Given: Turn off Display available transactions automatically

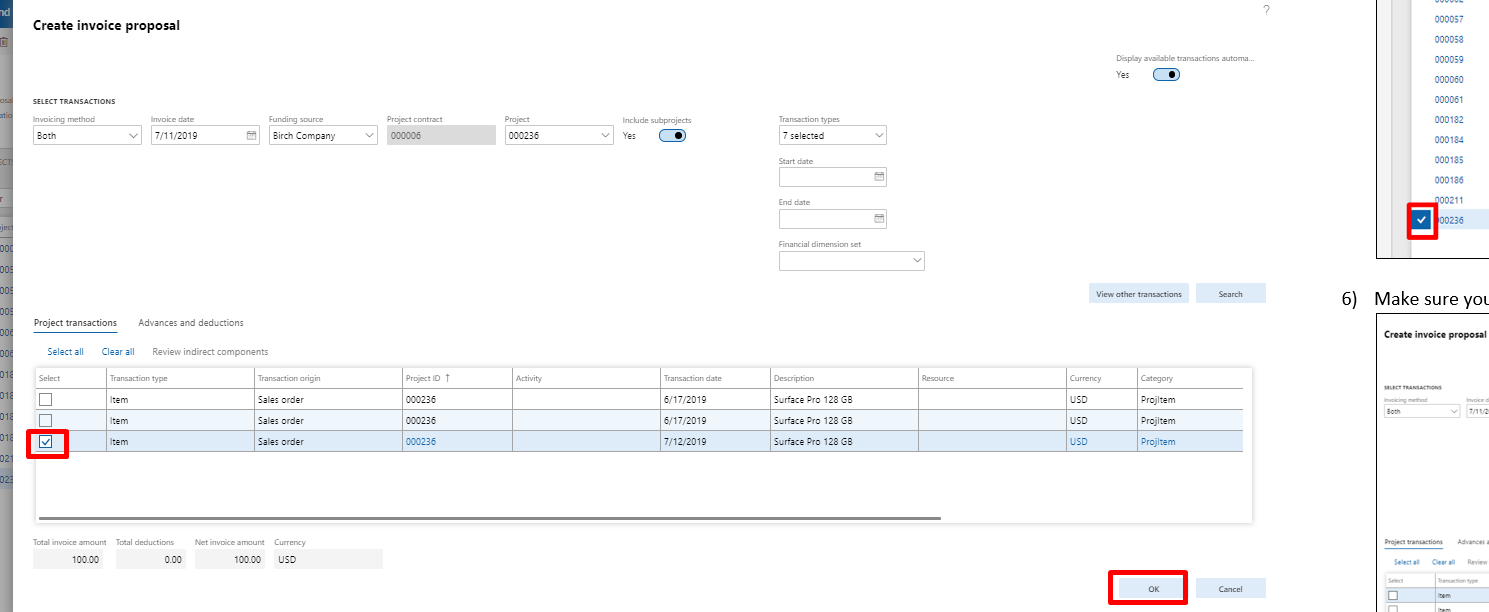Looking at the screenshot, I should (1165, 74).
